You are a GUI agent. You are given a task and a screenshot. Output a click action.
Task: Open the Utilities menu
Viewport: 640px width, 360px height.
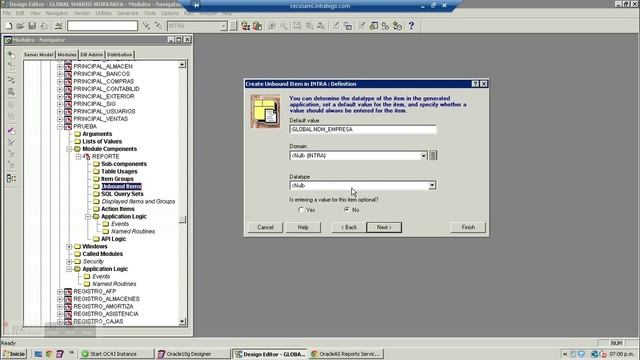pos(103,13)
